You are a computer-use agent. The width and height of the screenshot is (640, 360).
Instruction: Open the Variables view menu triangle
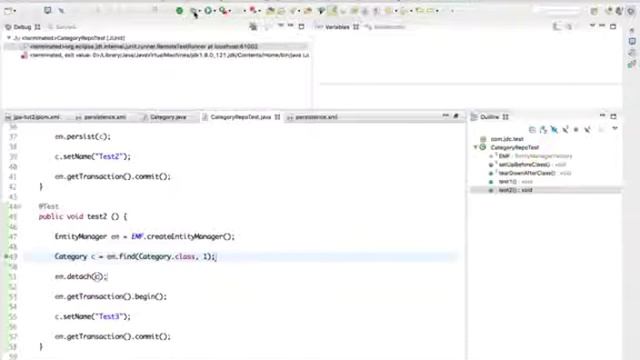pos(592,26)
